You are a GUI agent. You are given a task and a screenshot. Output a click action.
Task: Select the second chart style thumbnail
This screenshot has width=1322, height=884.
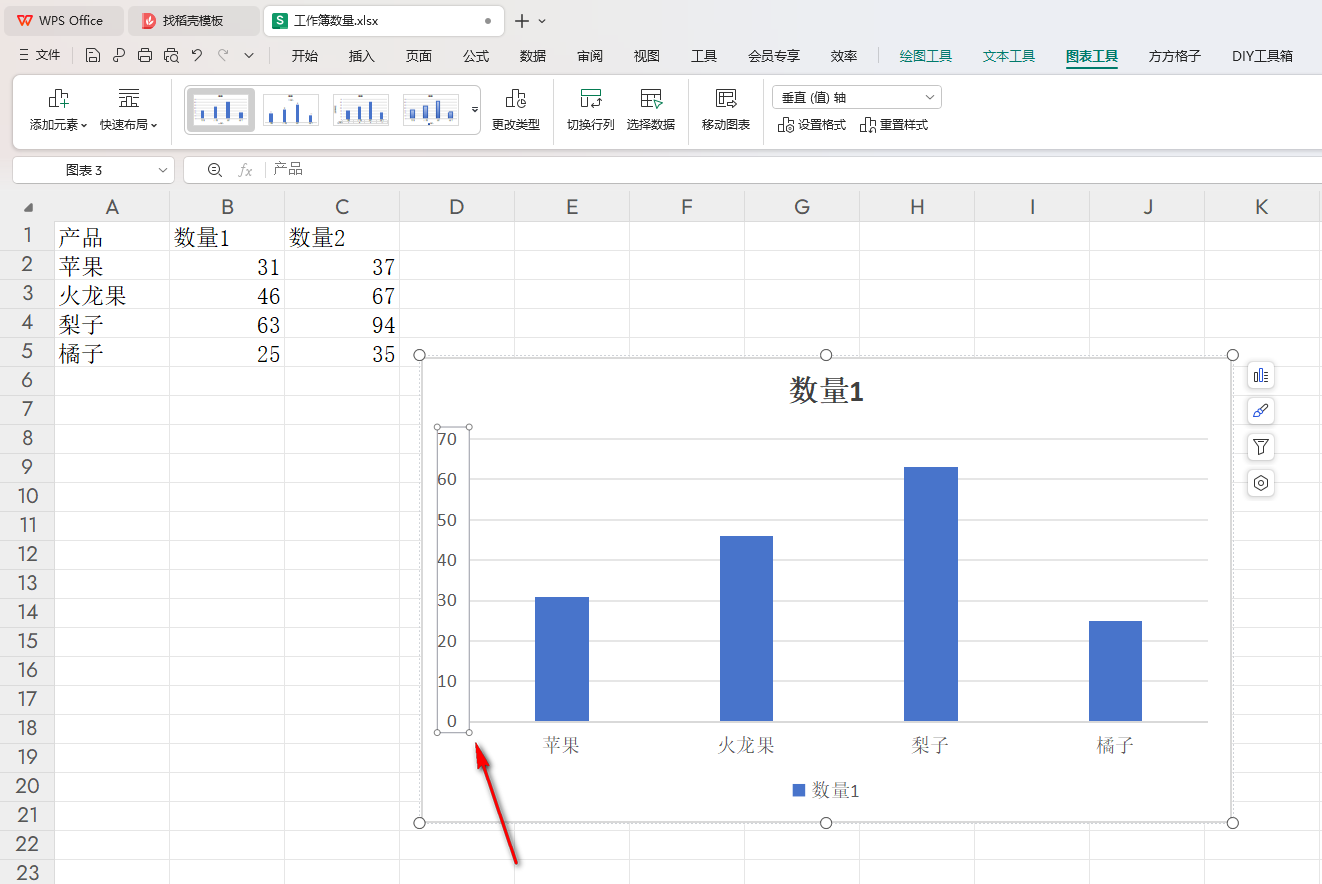[x=291, y=109]
